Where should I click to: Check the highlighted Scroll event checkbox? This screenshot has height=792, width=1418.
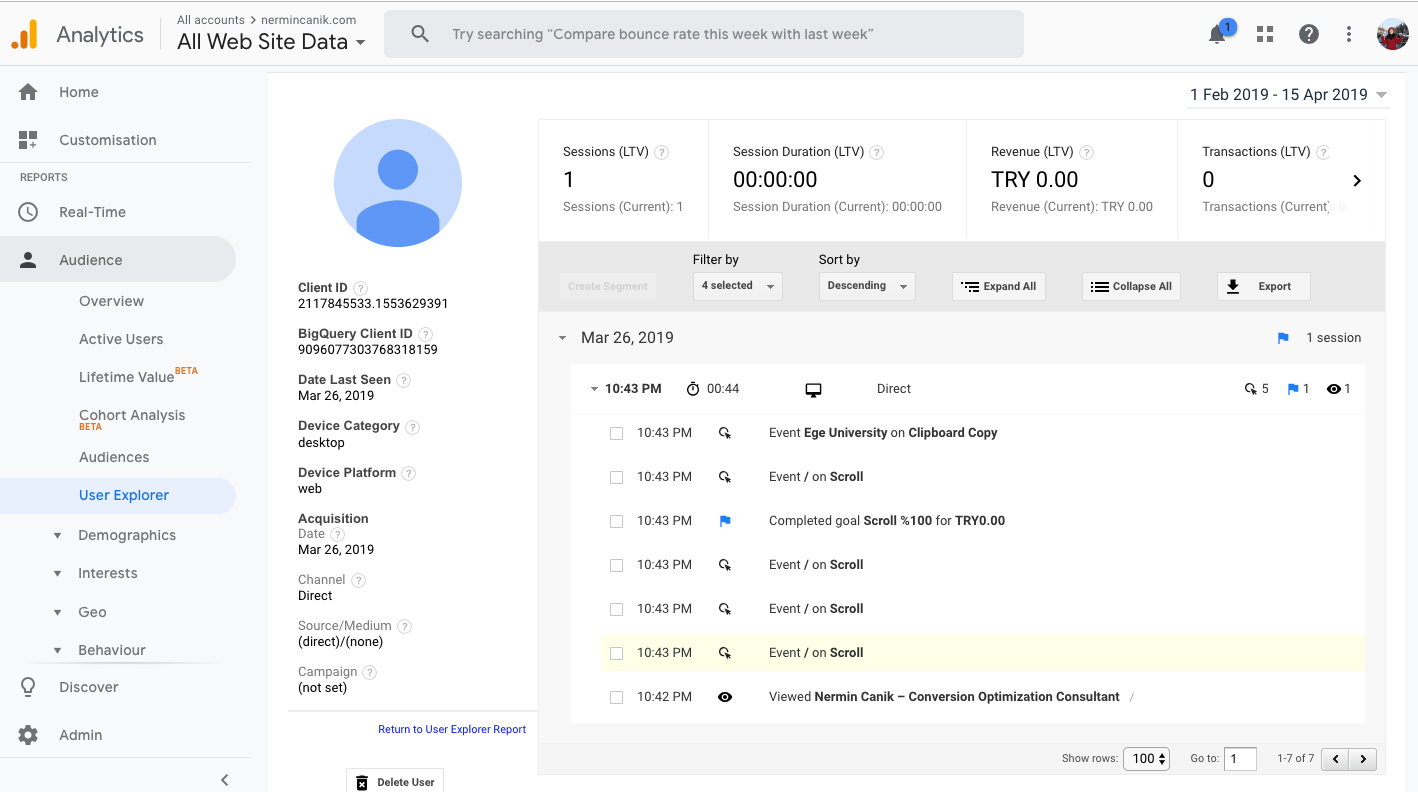coord(616,653)
